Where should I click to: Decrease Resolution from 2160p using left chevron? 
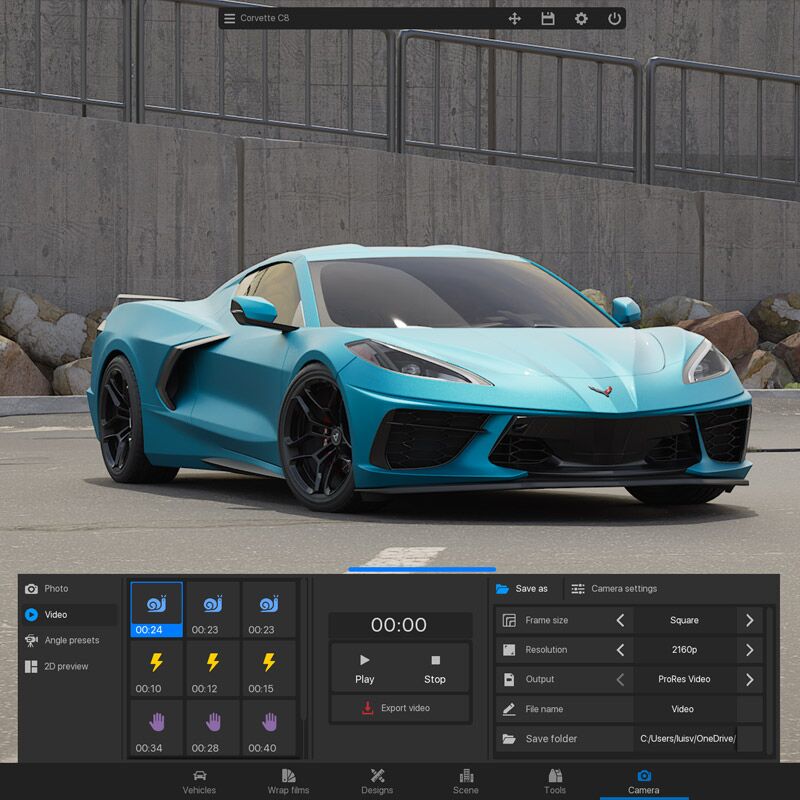620,650
